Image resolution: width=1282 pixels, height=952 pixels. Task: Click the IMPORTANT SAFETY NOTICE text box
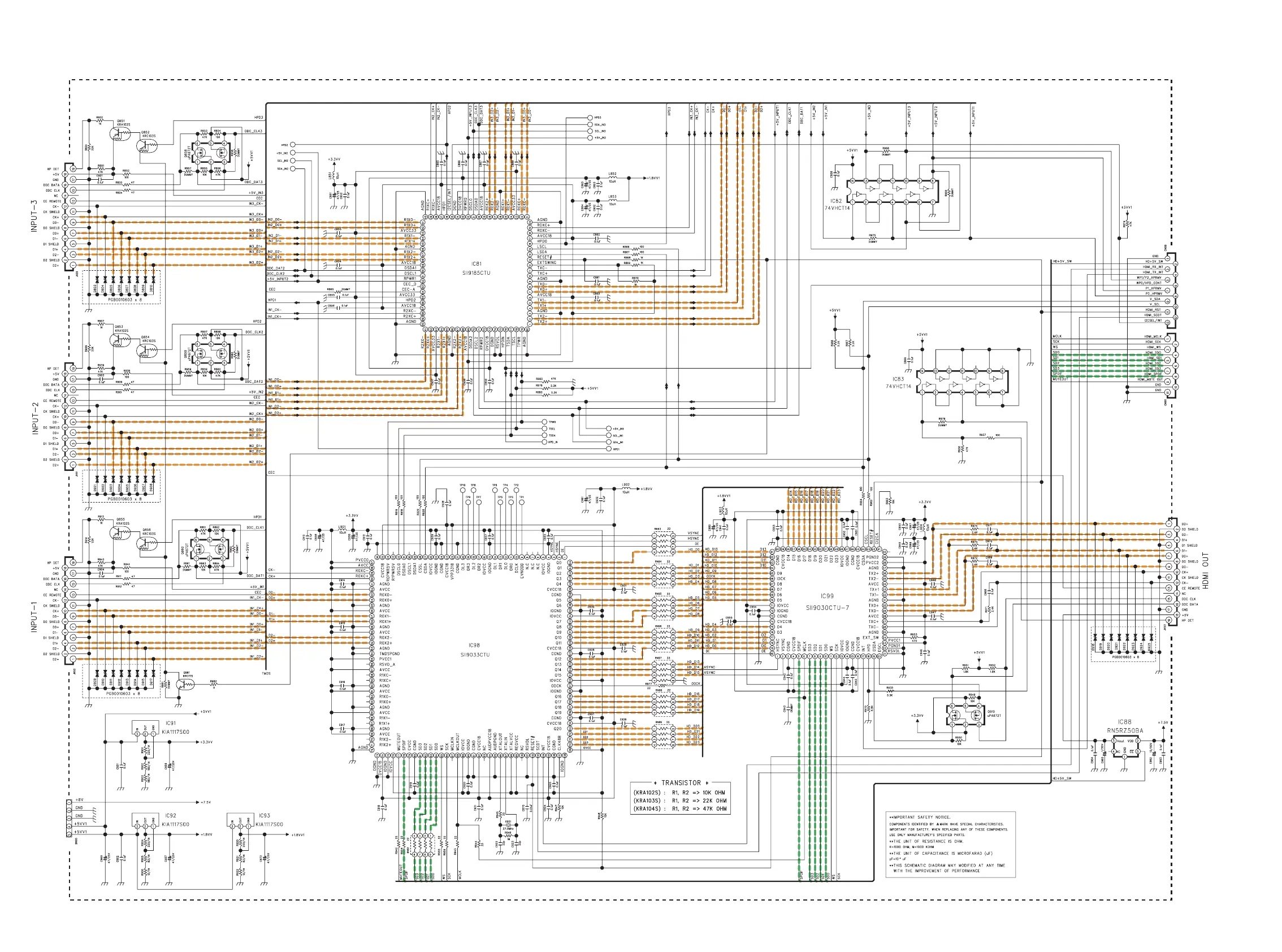coord(950,844)
